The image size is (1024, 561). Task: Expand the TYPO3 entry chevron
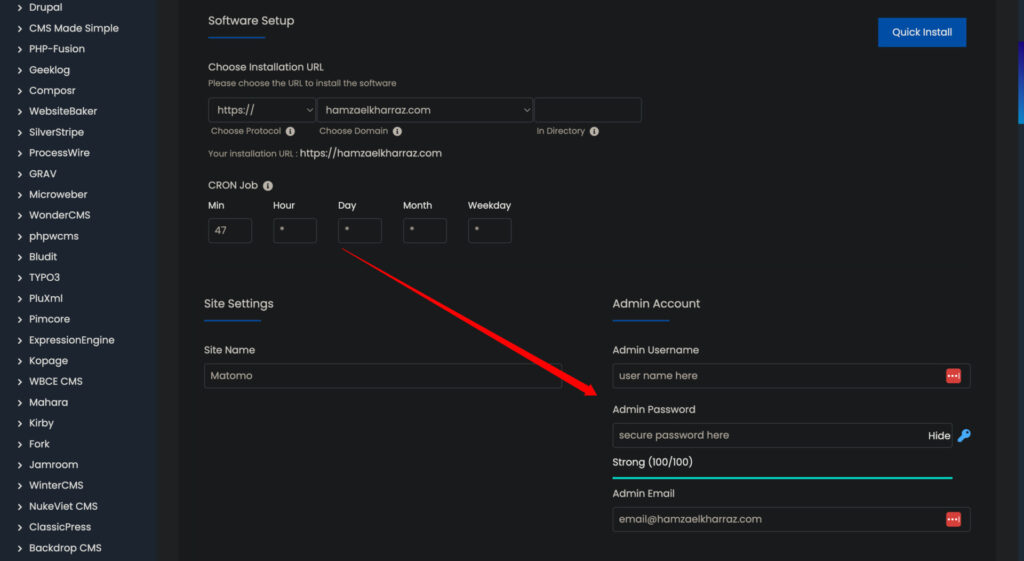pyautogui.click(x=20, y=278)
